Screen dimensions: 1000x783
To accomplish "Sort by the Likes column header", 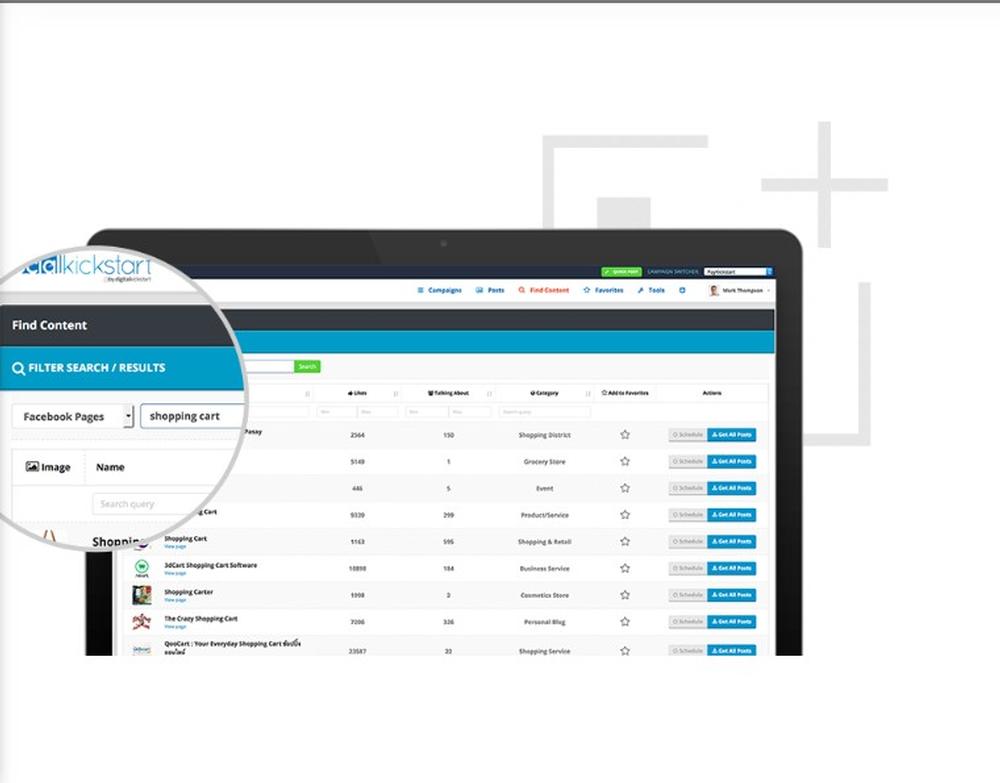I will click(x=357, y=393).
